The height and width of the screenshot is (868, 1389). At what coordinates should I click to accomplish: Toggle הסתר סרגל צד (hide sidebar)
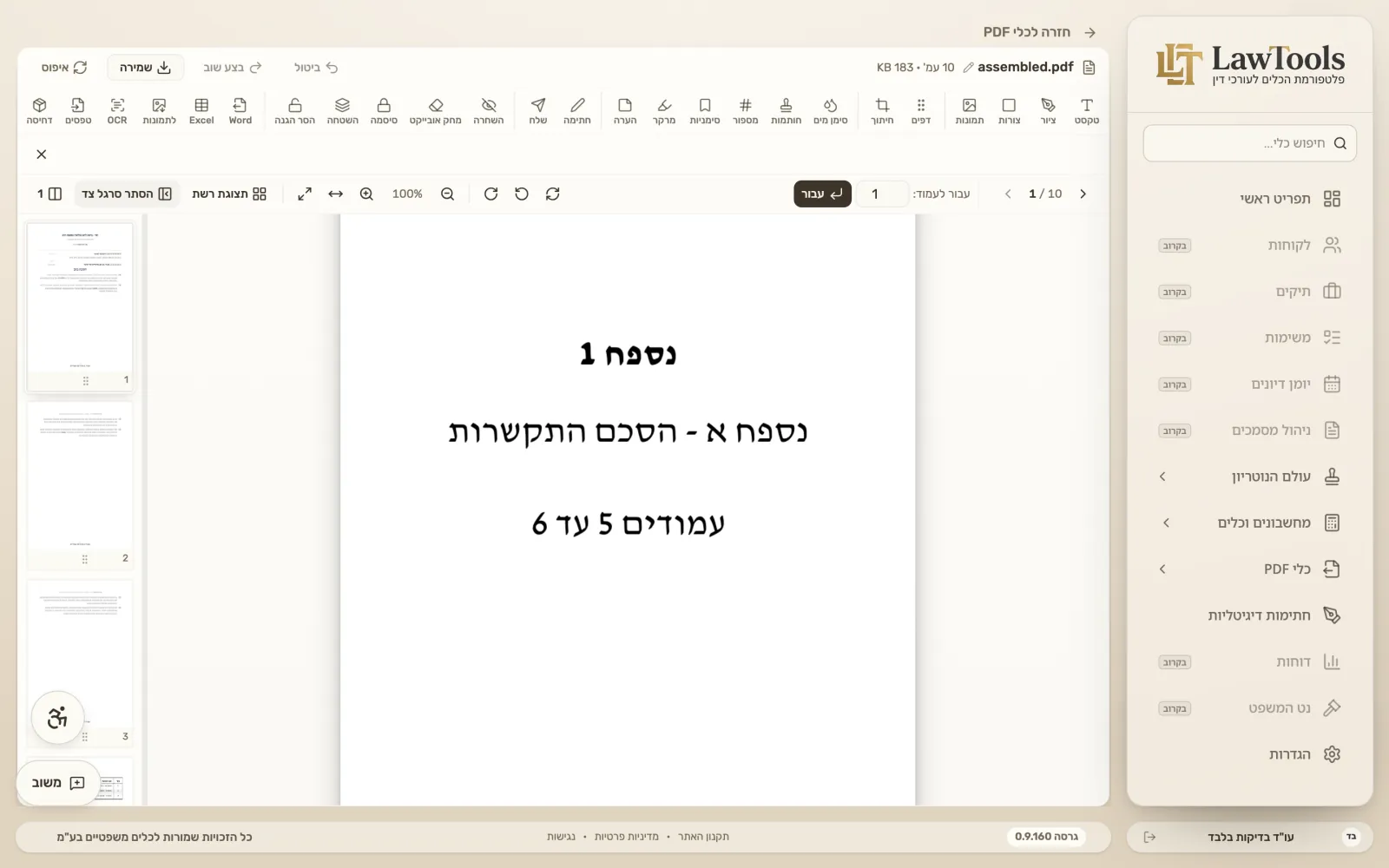(x=127, y=194)
